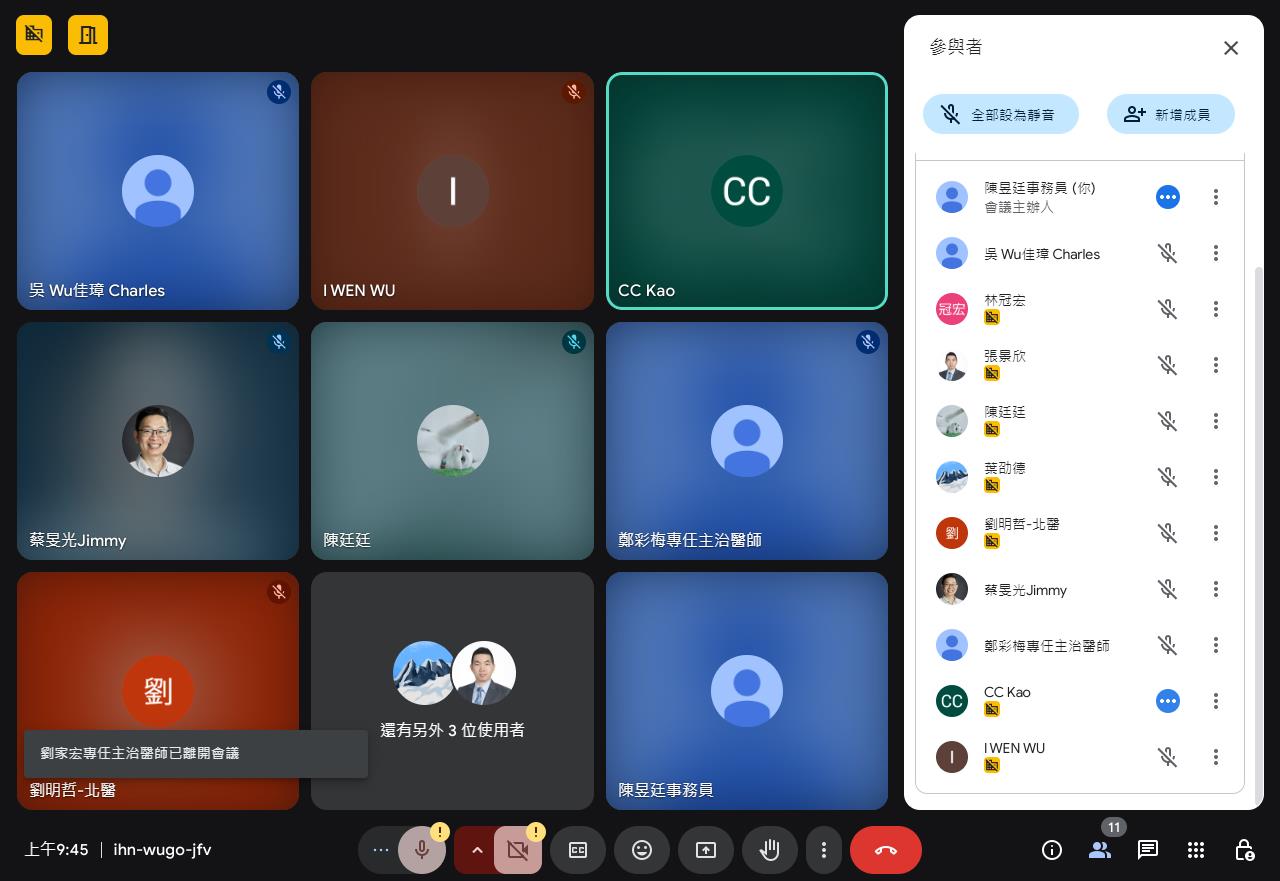Viewport: 1280px width, 881px height.
Task: Toggle the microphone on or off
Action: 422,850
